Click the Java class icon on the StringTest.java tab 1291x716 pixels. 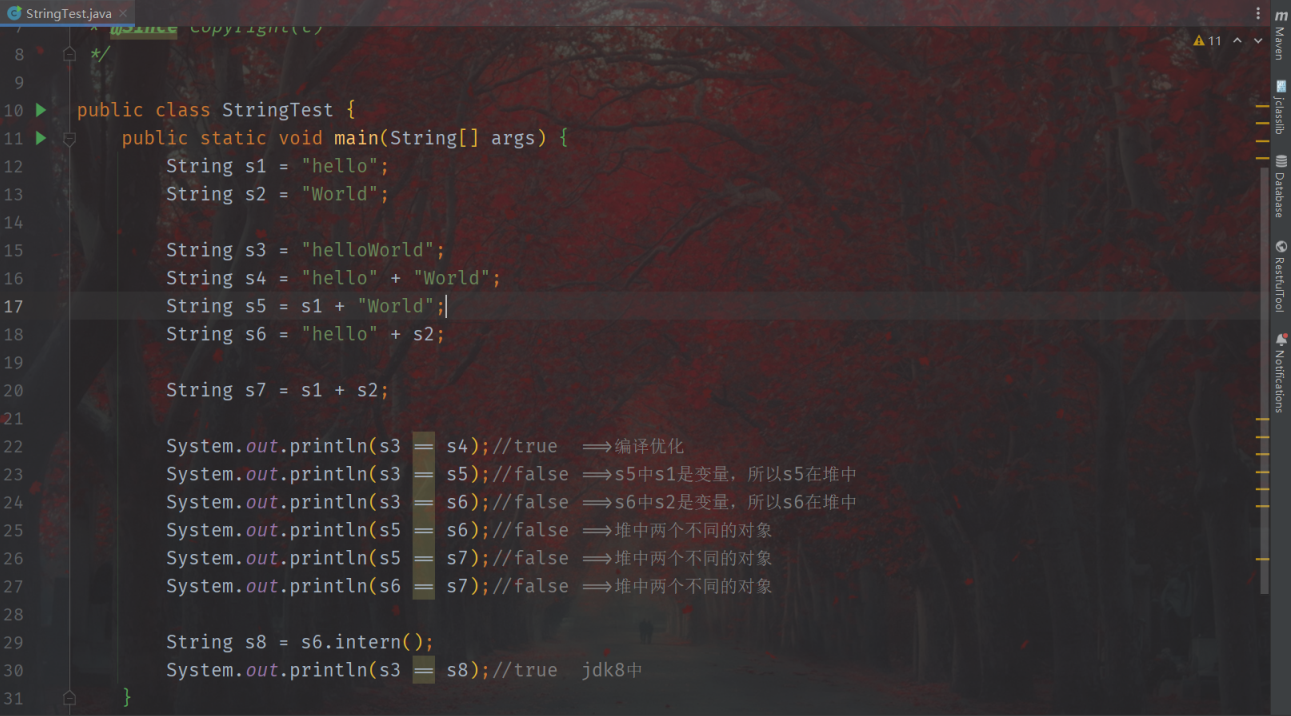[x=14, y=13]
